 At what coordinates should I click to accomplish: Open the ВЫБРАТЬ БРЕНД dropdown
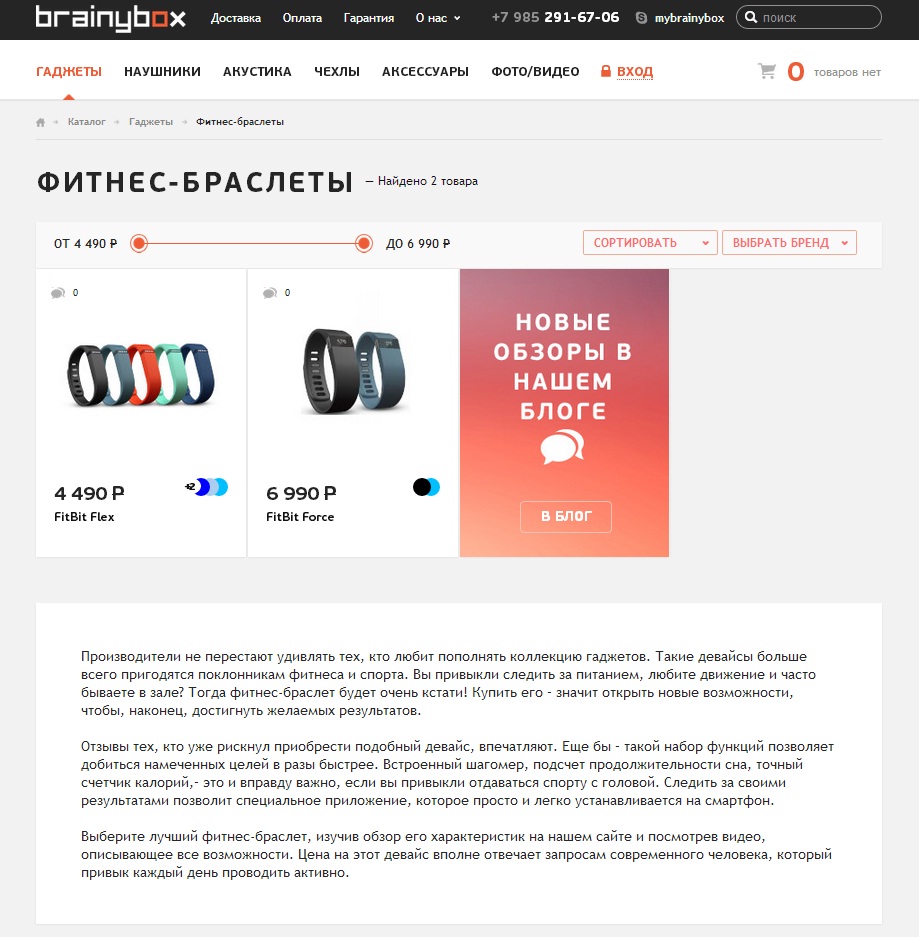(x=789, y=243)
